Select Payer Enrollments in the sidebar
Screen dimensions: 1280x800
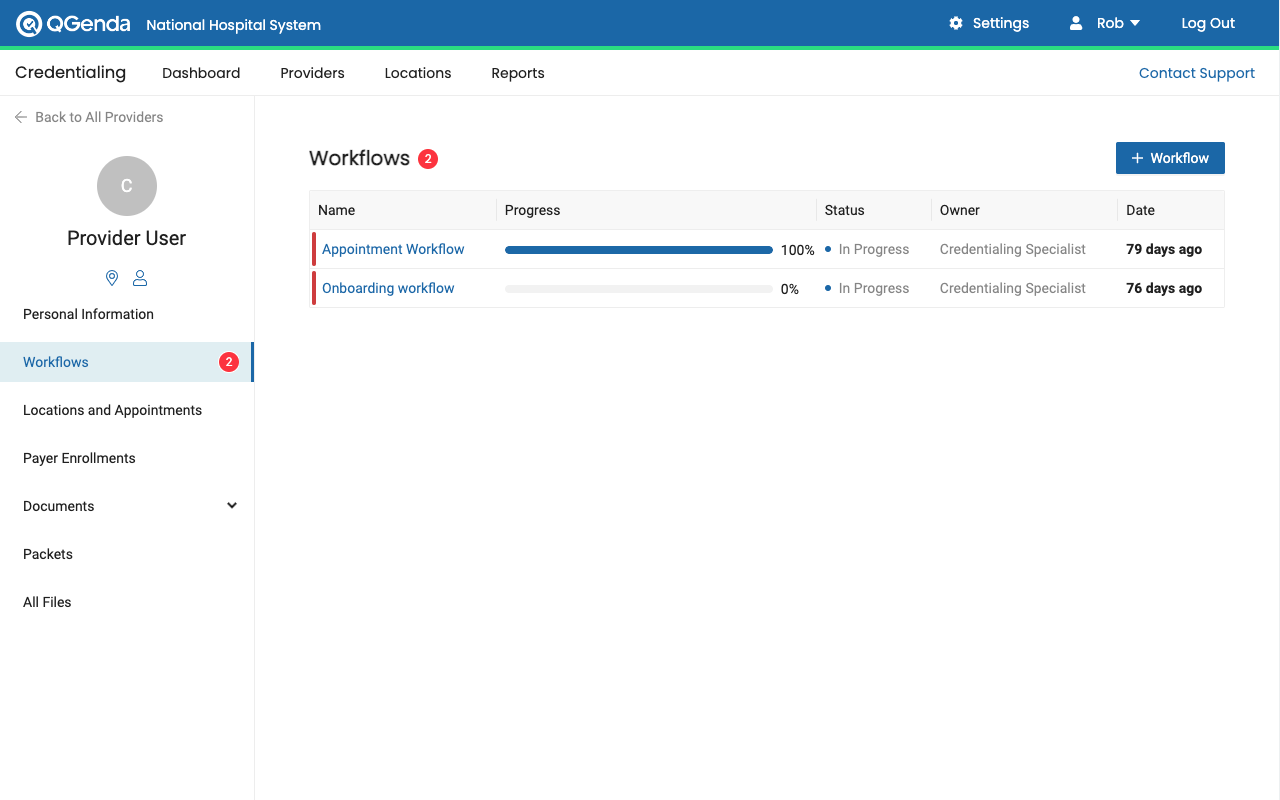(79, 458)
